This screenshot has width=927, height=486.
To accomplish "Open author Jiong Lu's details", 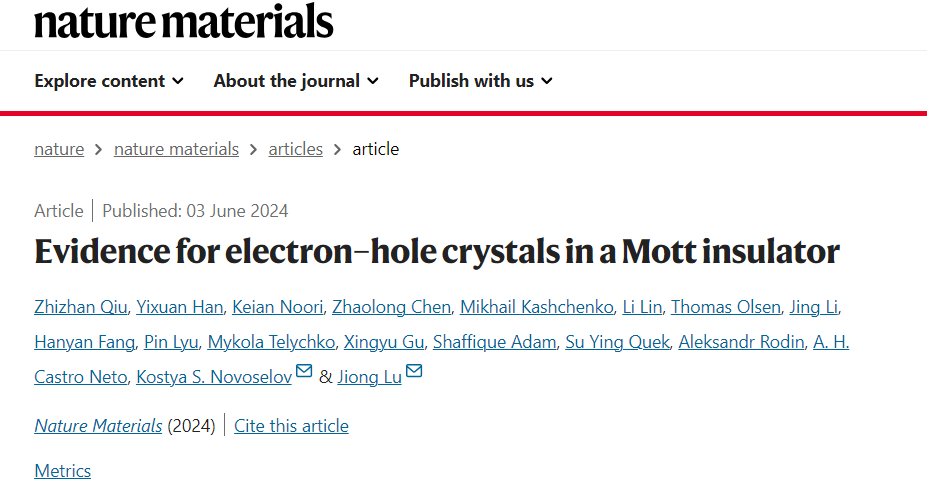I will (369, 377).
